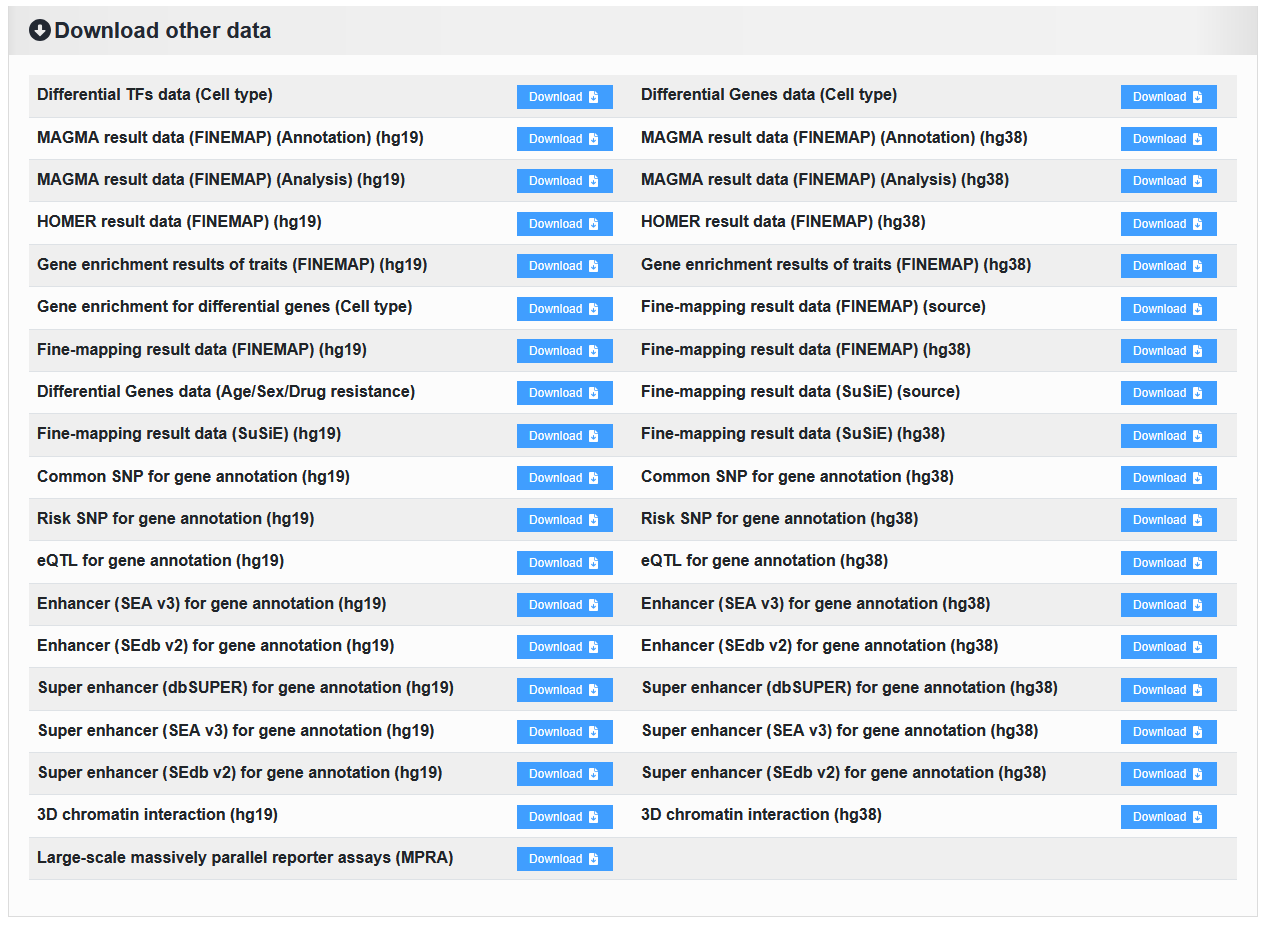Download Risk SNP for gene annotation hg38
This screenshot has width=1263, height=926.
[1169, 520]
